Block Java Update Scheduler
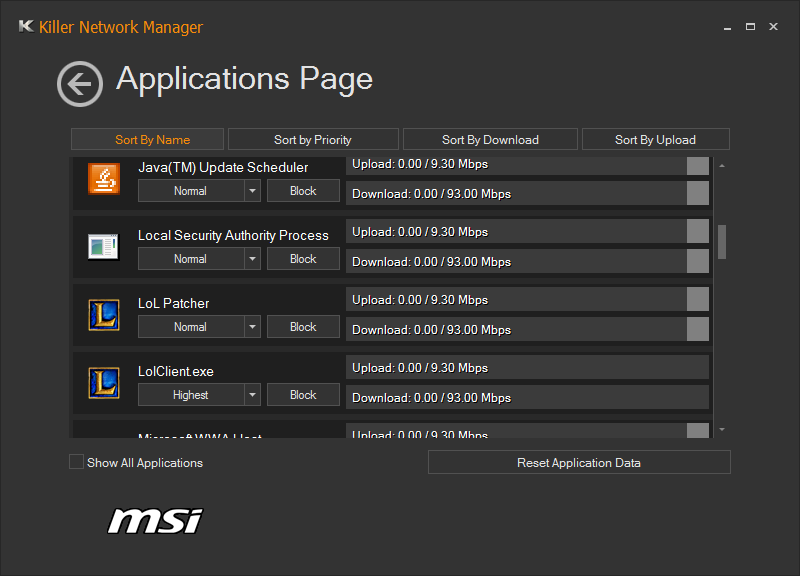 [x=303, y=191]
